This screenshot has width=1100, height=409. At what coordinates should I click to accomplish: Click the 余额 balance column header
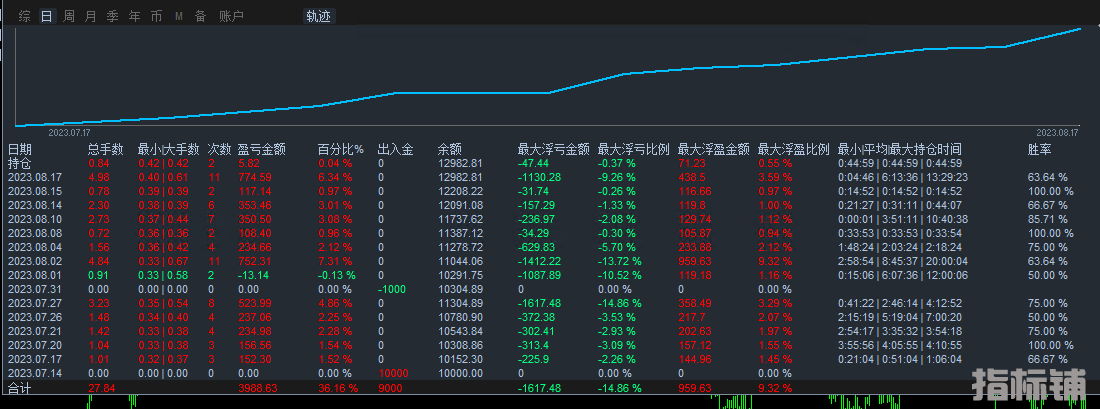pyautogui.click(x=450, y=149)
